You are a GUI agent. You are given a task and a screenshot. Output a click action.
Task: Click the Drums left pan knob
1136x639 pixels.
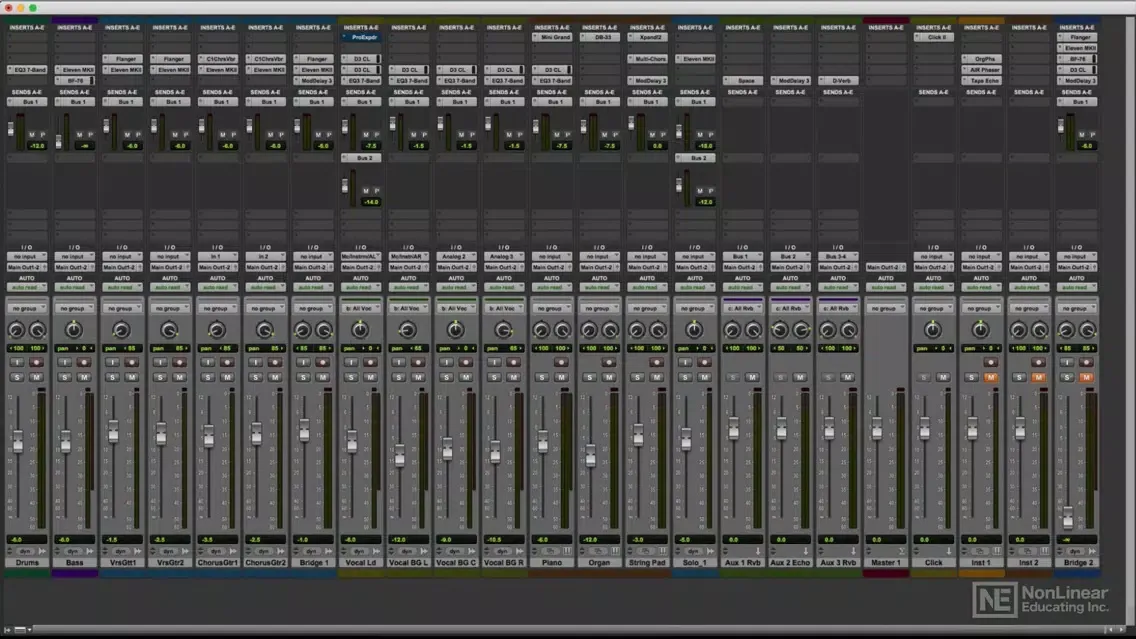[16, 330]
